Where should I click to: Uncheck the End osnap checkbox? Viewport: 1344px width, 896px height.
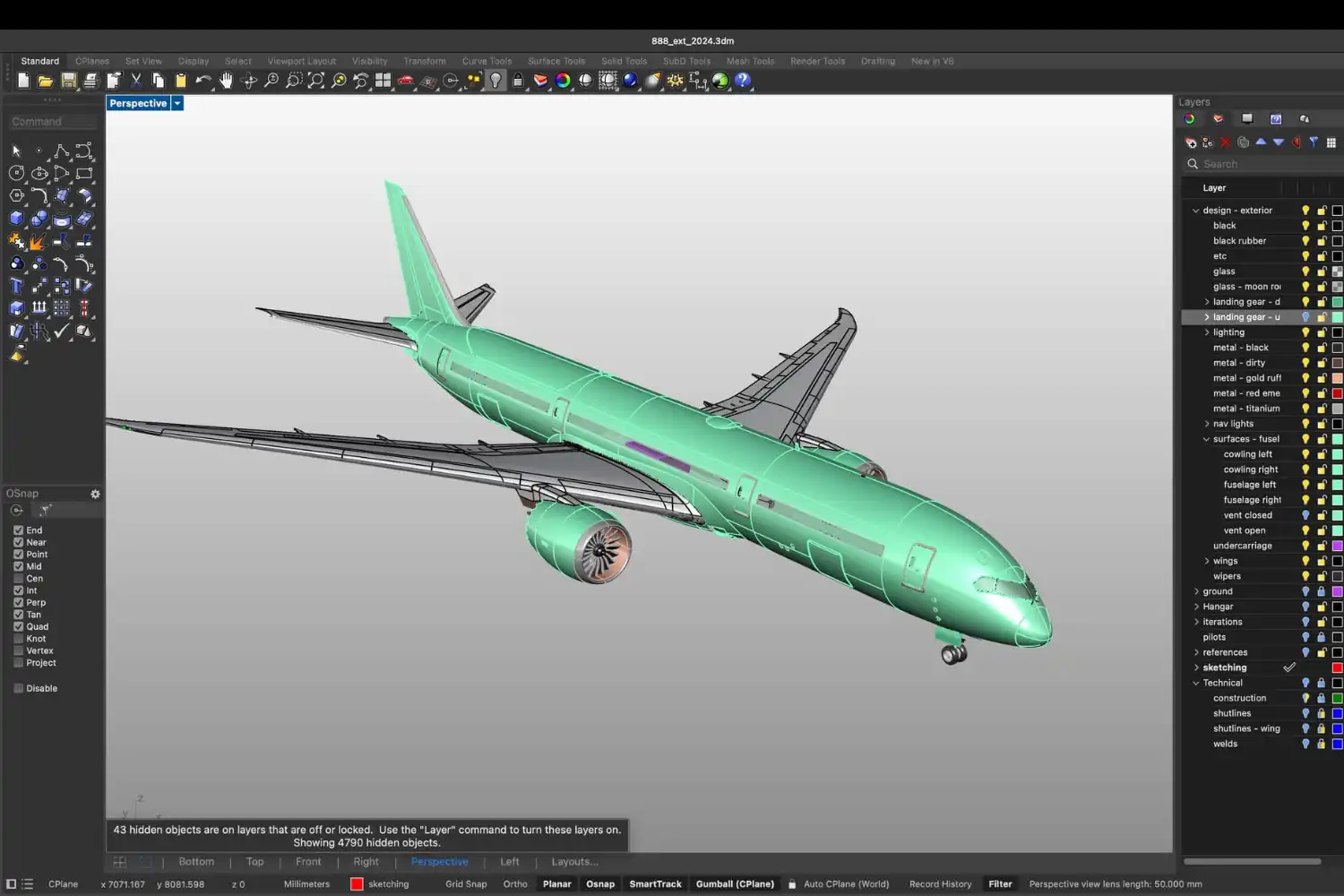(18, 530)
